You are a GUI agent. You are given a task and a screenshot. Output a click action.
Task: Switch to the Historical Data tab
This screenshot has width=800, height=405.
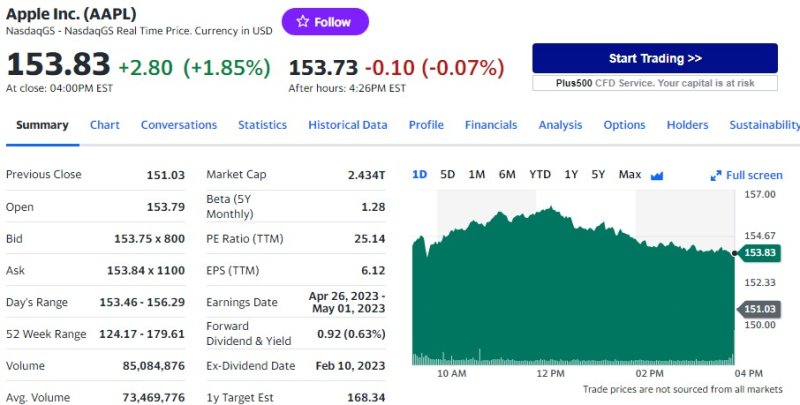click(347, 125)
